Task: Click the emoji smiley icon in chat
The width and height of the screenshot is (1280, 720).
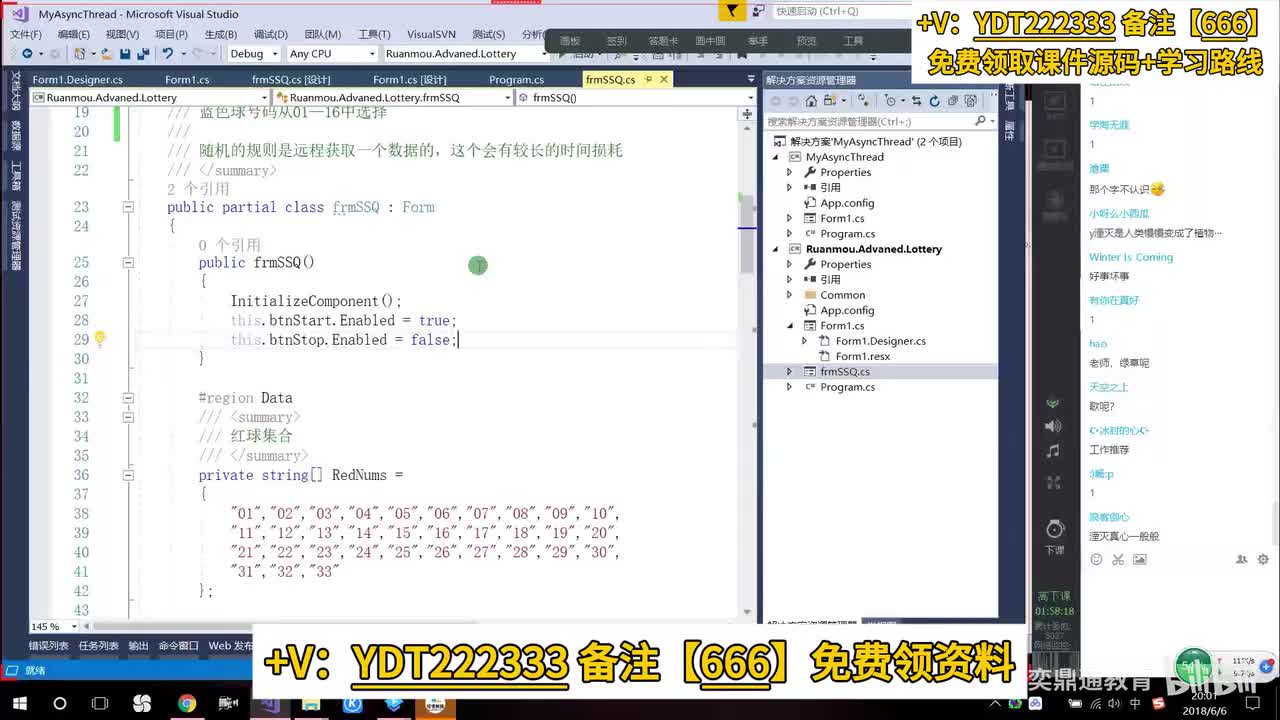Action: (x=1097, y=560)
